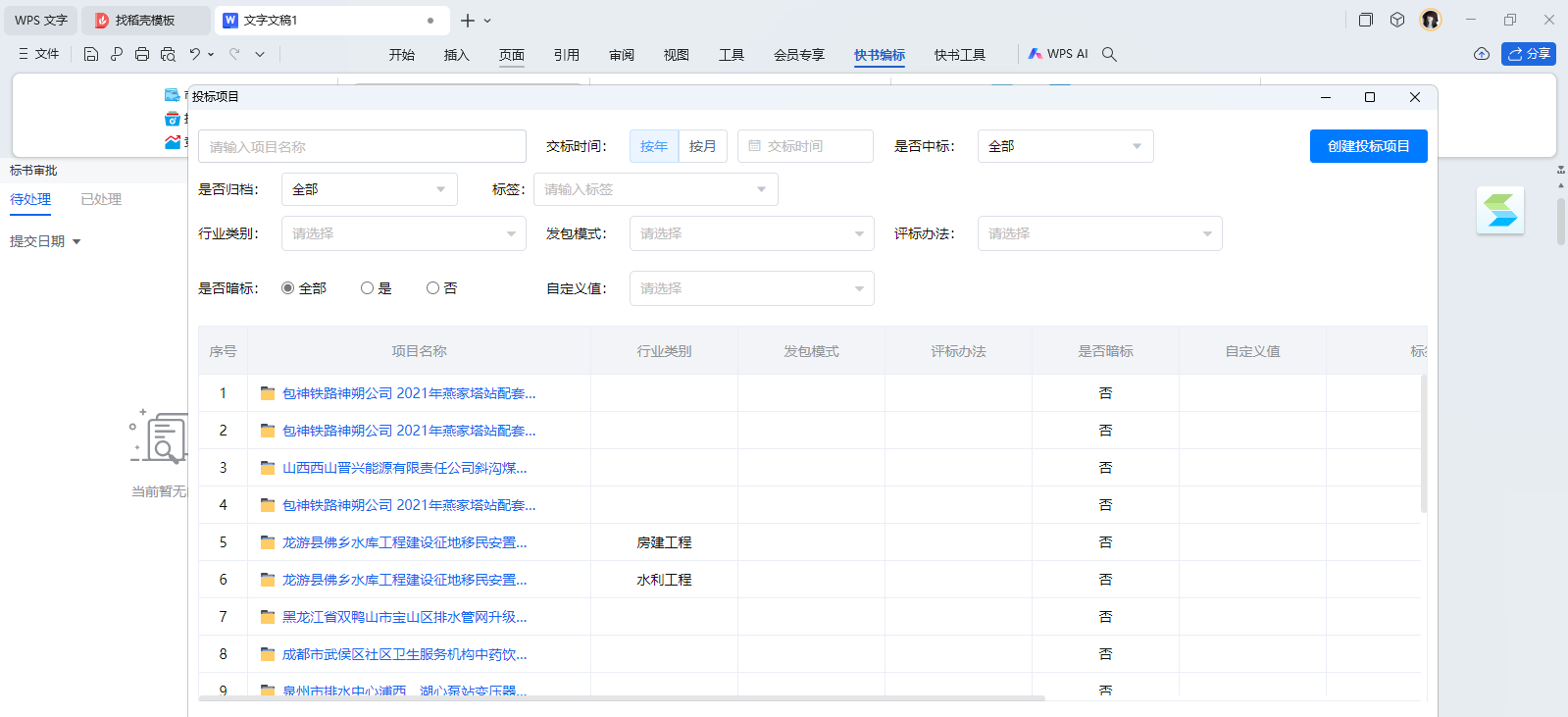
Task: Select 是 radio for 是否暗标
Action: point(367,288)
